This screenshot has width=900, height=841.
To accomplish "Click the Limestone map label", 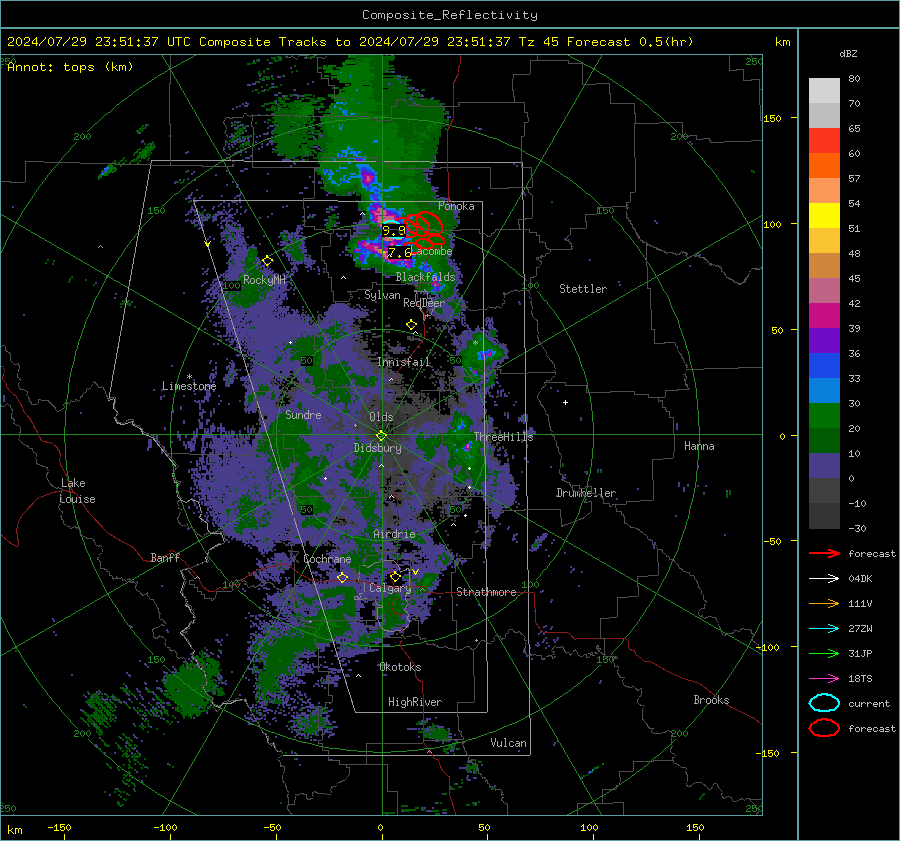I will (189, 386).
